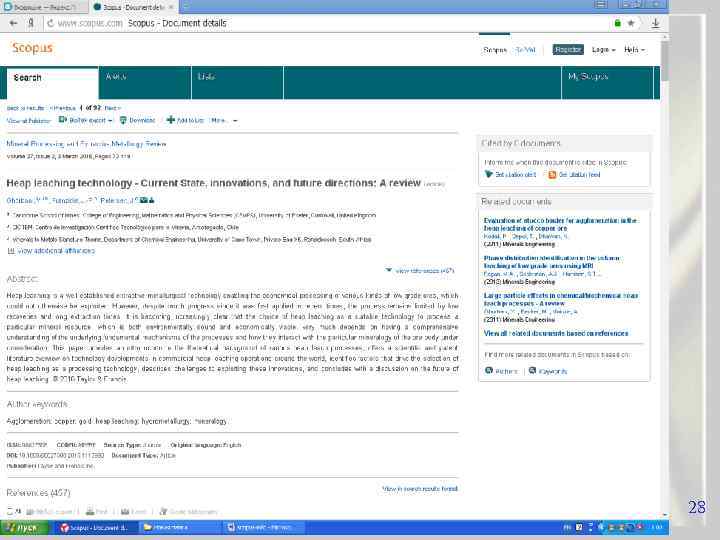Click the view additional affiliations plus icon
Image resolution: width=720 pixels, height=540 pixels.
11,251
